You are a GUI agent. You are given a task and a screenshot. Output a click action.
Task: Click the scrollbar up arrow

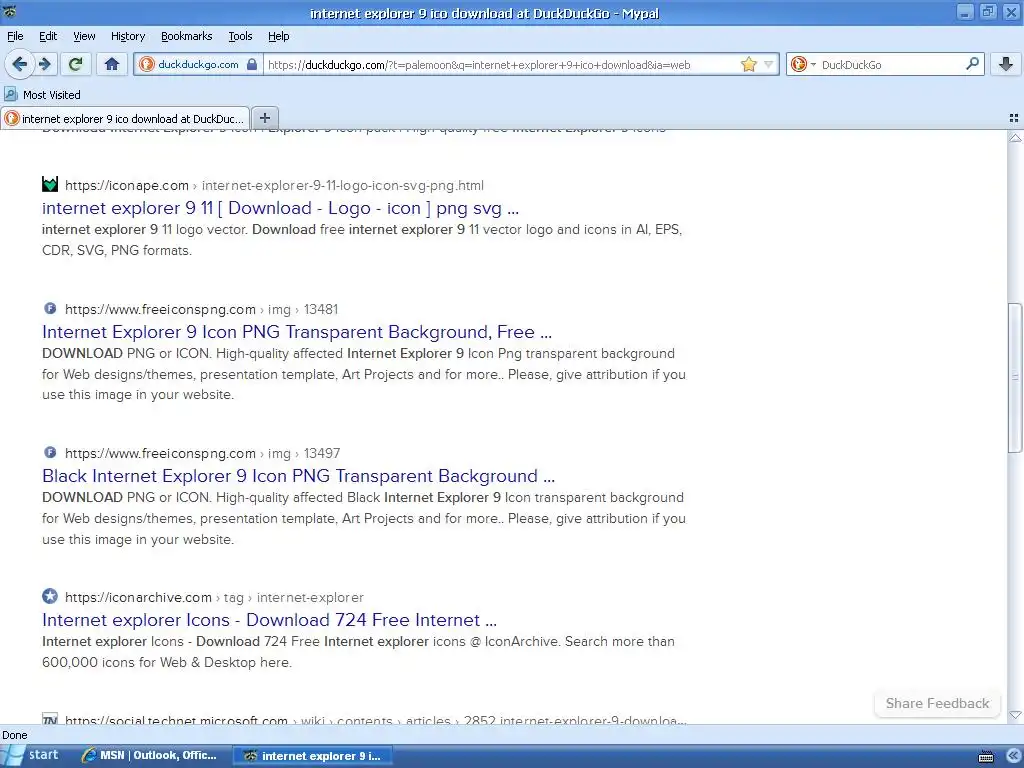point(1015,138)
